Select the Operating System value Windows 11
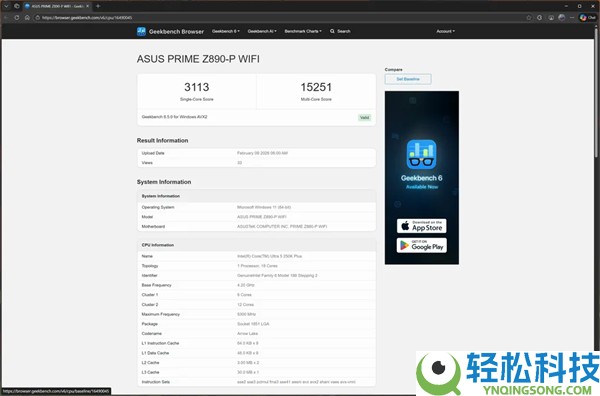The height and width of the screenshot is (396, 600). pos(264,207)
